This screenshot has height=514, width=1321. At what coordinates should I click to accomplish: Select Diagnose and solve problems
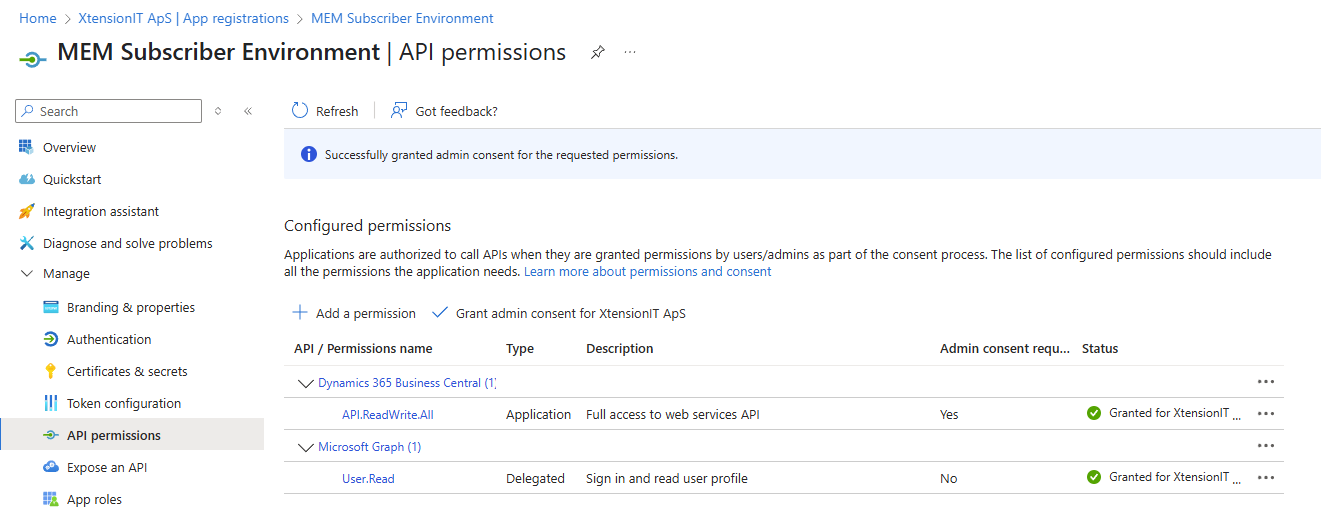tap(127, 243)
